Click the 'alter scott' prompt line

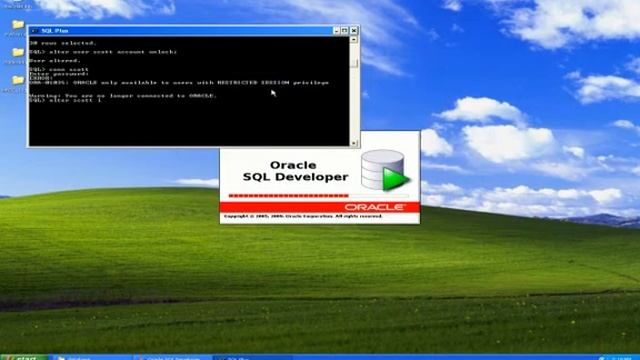coord(65,100)
